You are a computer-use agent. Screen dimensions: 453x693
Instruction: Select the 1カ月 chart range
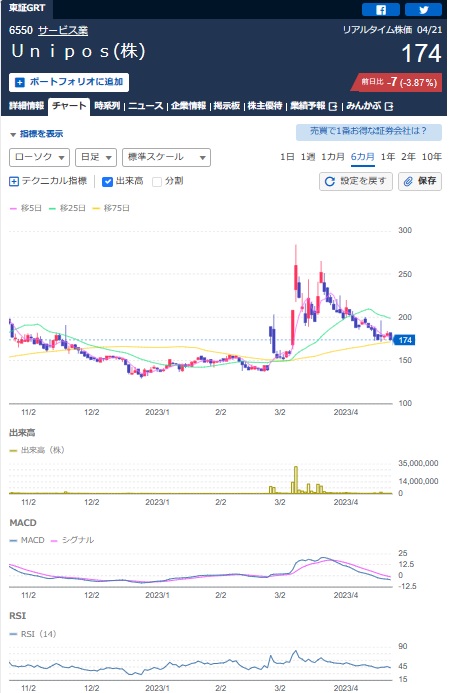[333, 157]
